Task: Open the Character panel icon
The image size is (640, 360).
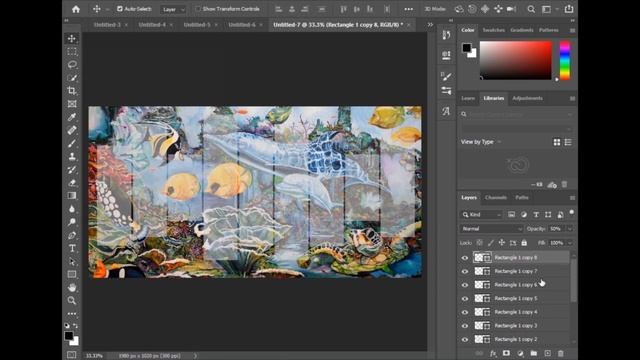Action: click(x=446, y=111)
